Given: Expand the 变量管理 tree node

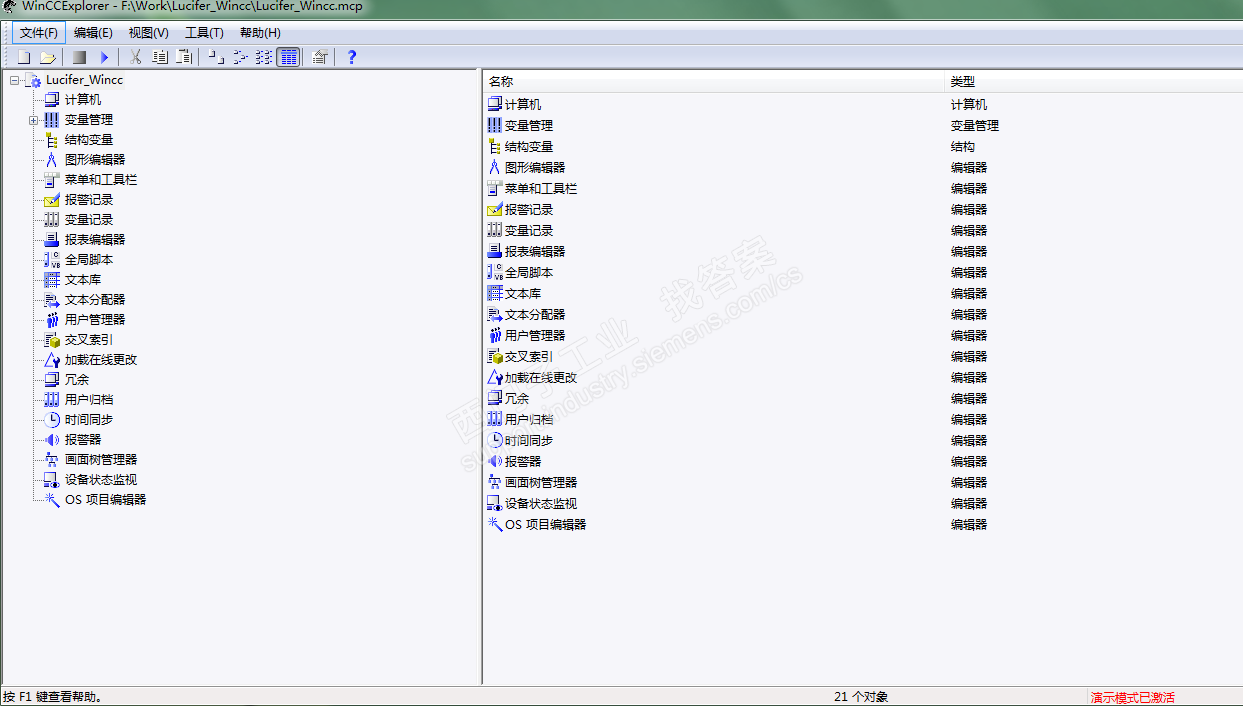Looking at the screenshot, I should pyautogui.click(x=34, y=120).
